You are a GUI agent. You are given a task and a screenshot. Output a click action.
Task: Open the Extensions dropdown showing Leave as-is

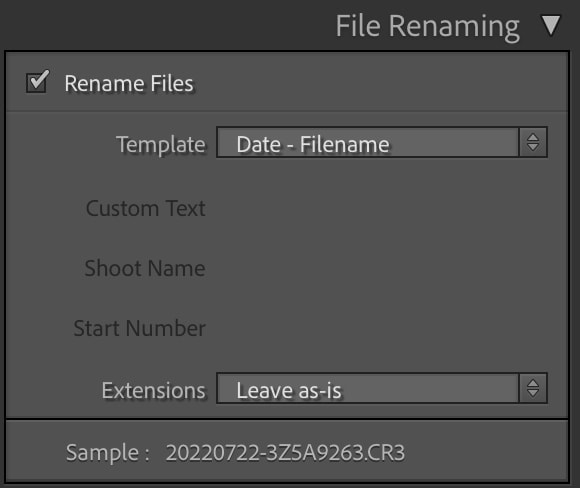pyautogui.click(x=382, y=388)
